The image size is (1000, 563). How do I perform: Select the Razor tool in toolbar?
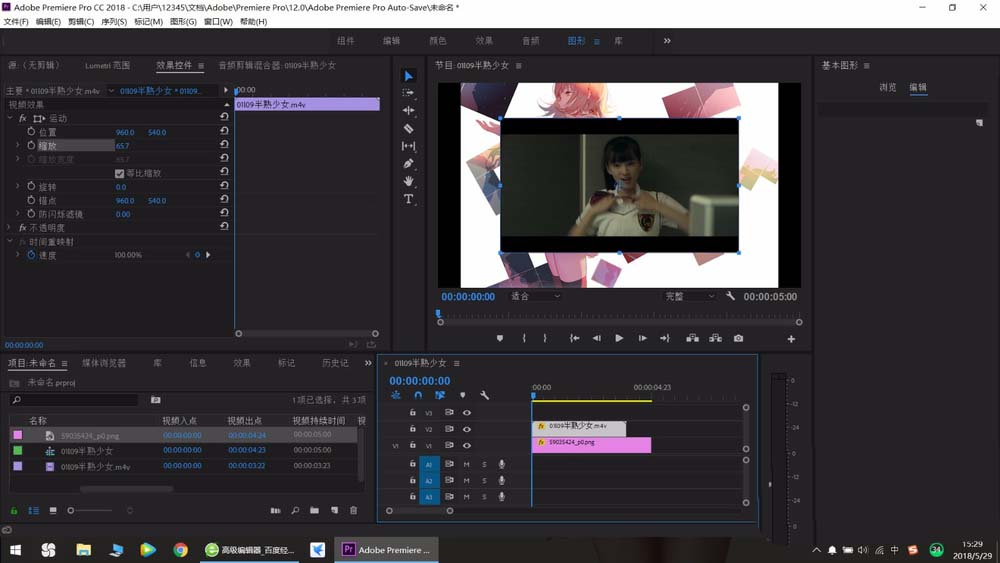[408, 128]
